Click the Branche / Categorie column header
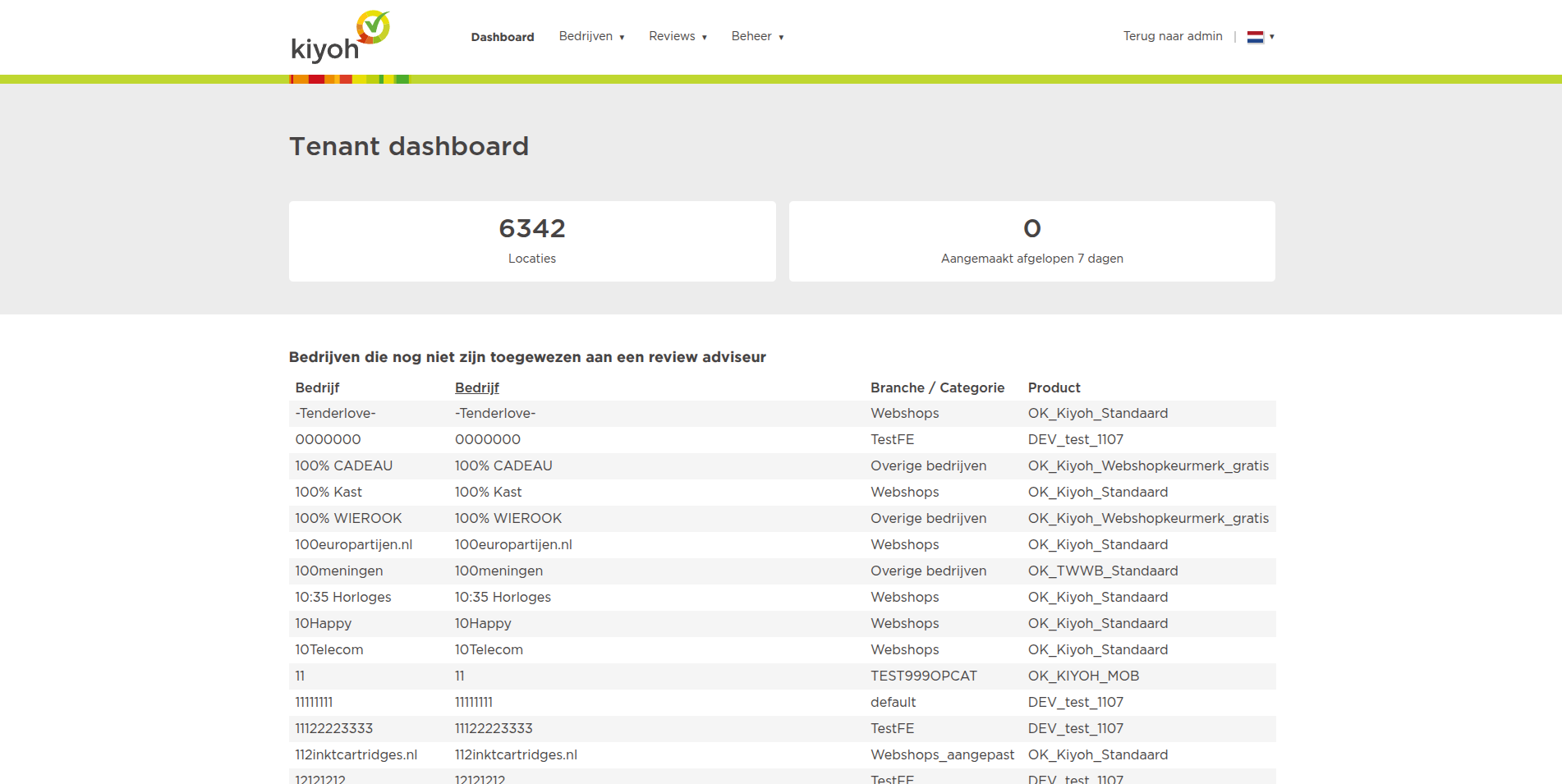The width and height of the screenshot is (1562, 784). click(x=936, y=387)
